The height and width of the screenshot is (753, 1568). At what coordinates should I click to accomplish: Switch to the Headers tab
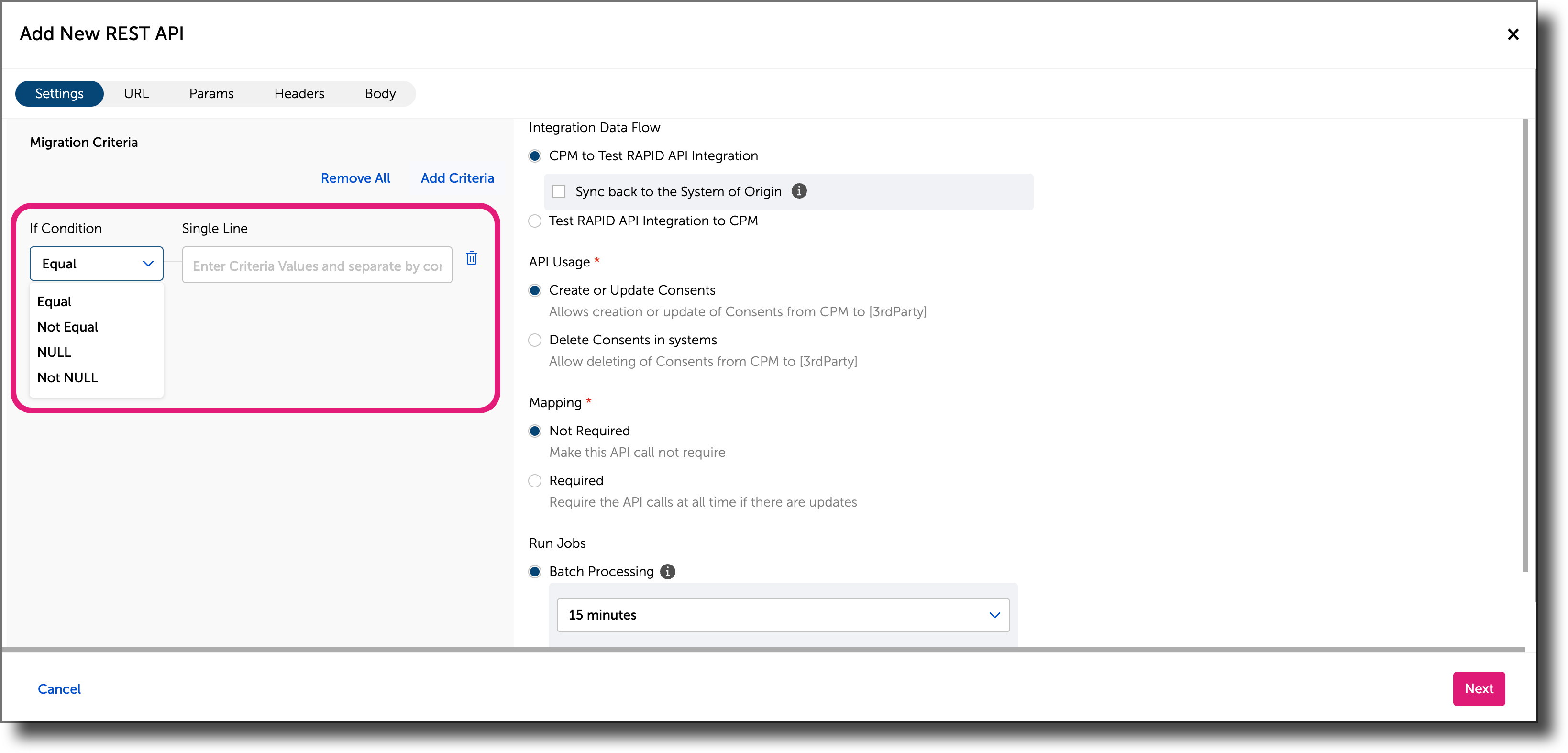tap(299, 93)
